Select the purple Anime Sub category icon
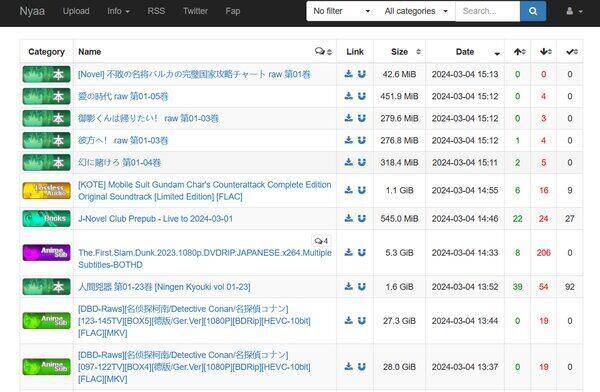The image size is (600, 392). [46, 252]
